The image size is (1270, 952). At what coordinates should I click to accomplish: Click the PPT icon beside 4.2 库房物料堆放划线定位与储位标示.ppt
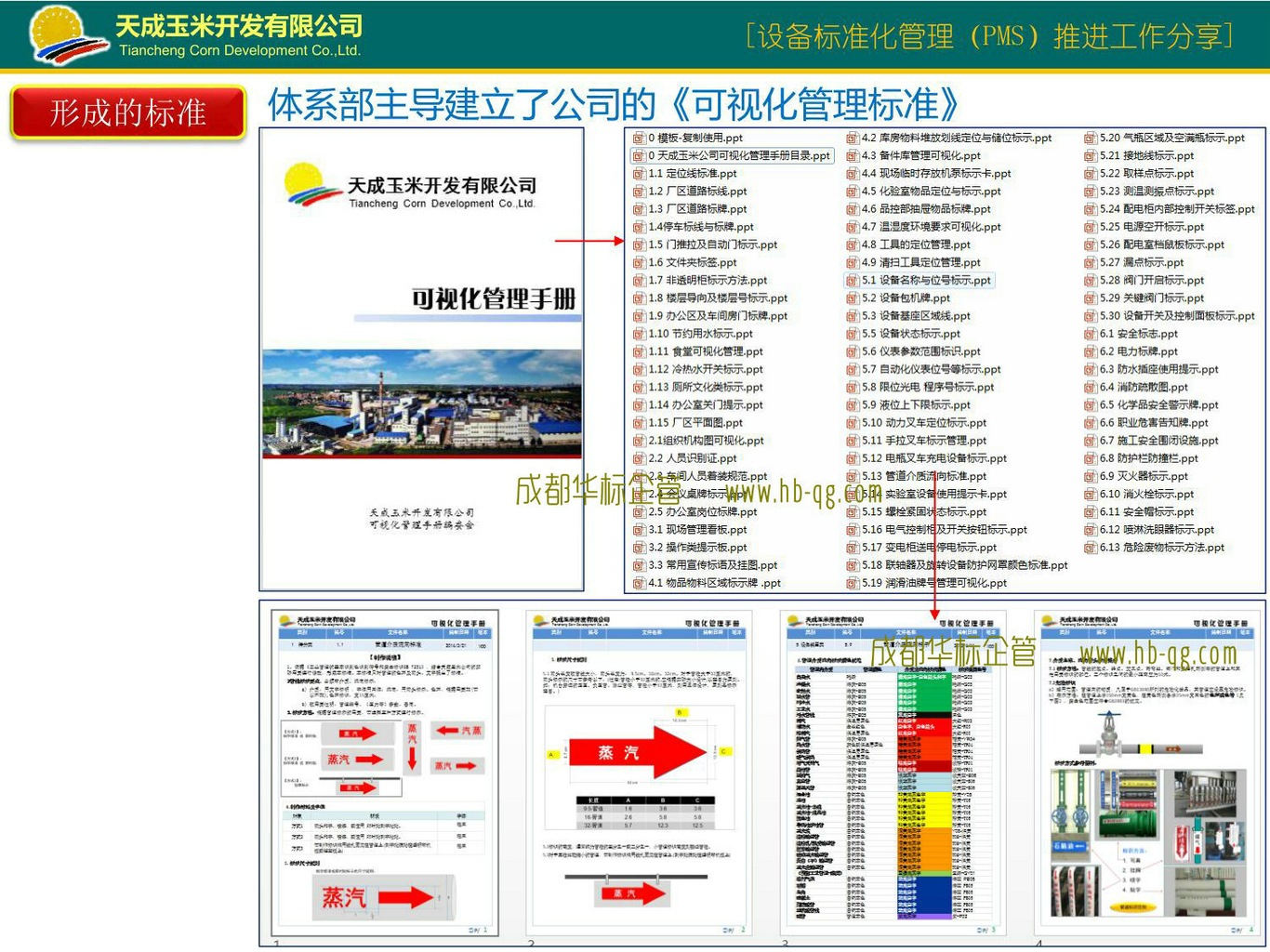click(x=853, y=138)
